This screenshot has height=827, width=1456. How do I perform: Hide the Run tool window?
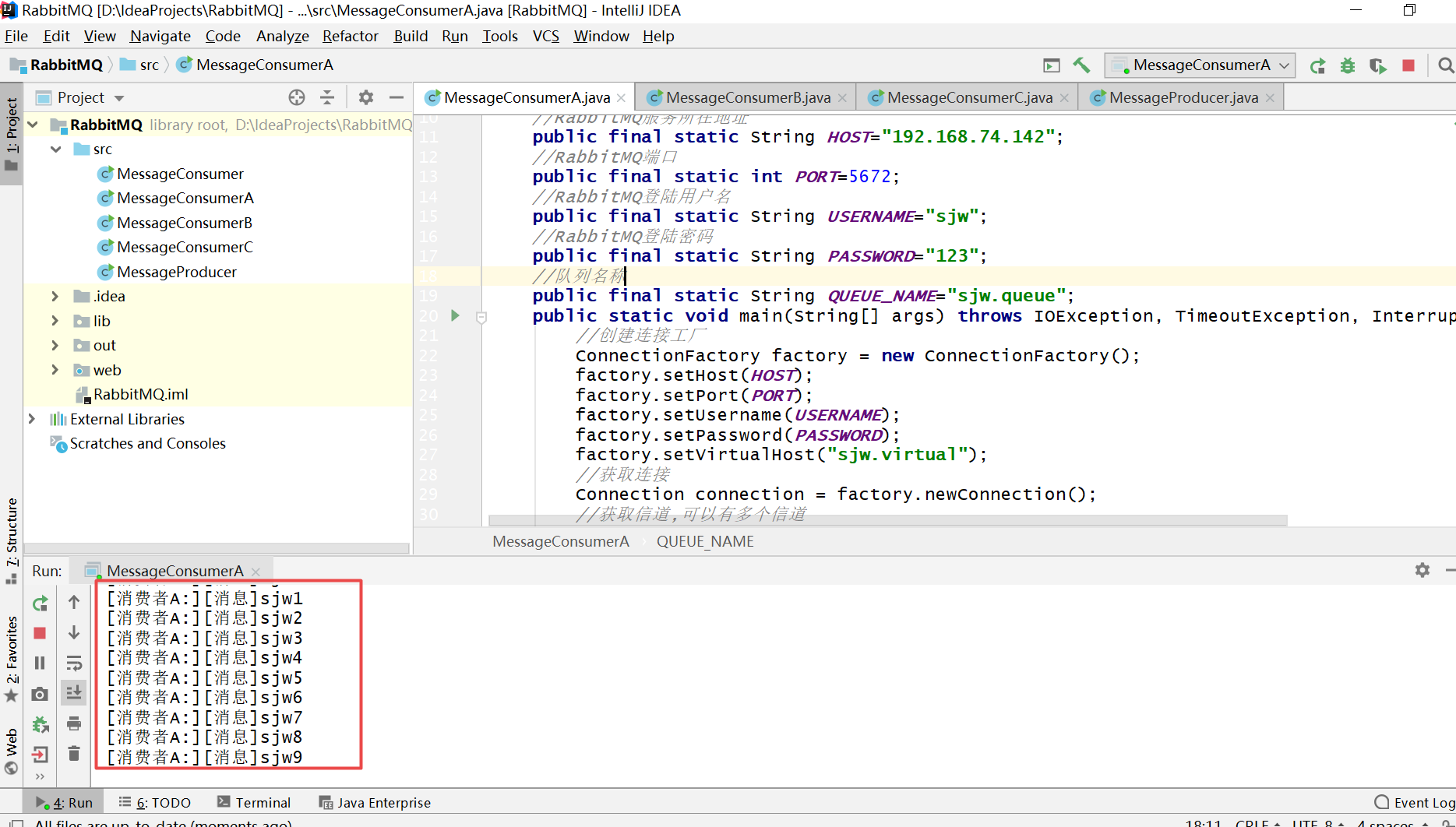pyautogui.click(x=1450, y=570)
